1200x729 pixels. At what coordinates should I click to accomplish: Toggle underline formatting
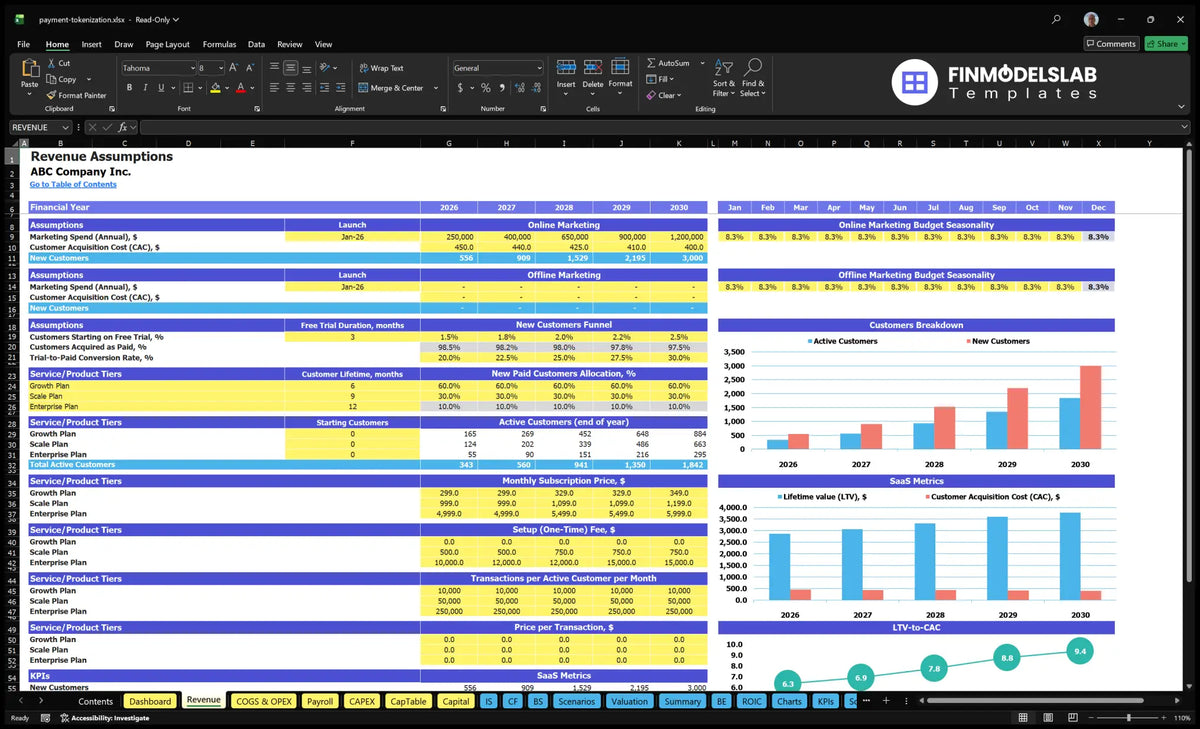[x=160, y=88]
